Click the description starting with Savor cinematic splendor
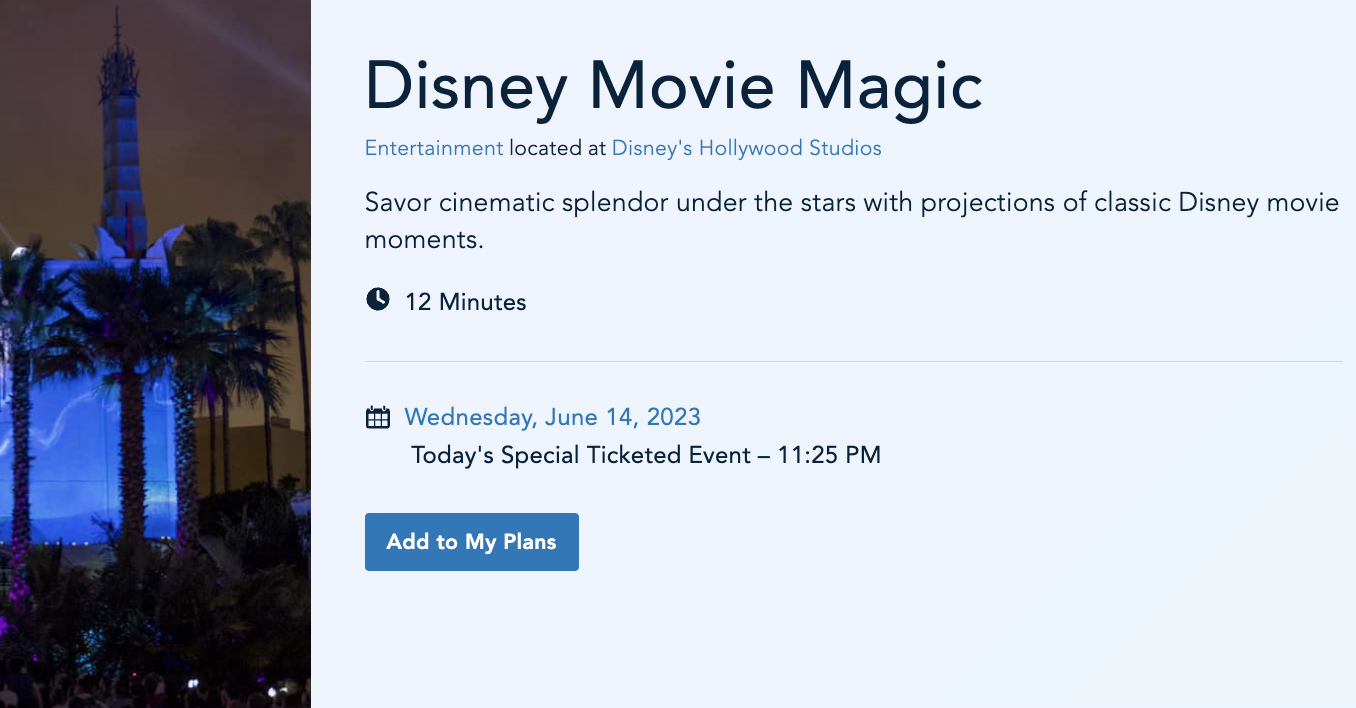Viewport: 1356px width, 708px height. [x=850, y=203]
